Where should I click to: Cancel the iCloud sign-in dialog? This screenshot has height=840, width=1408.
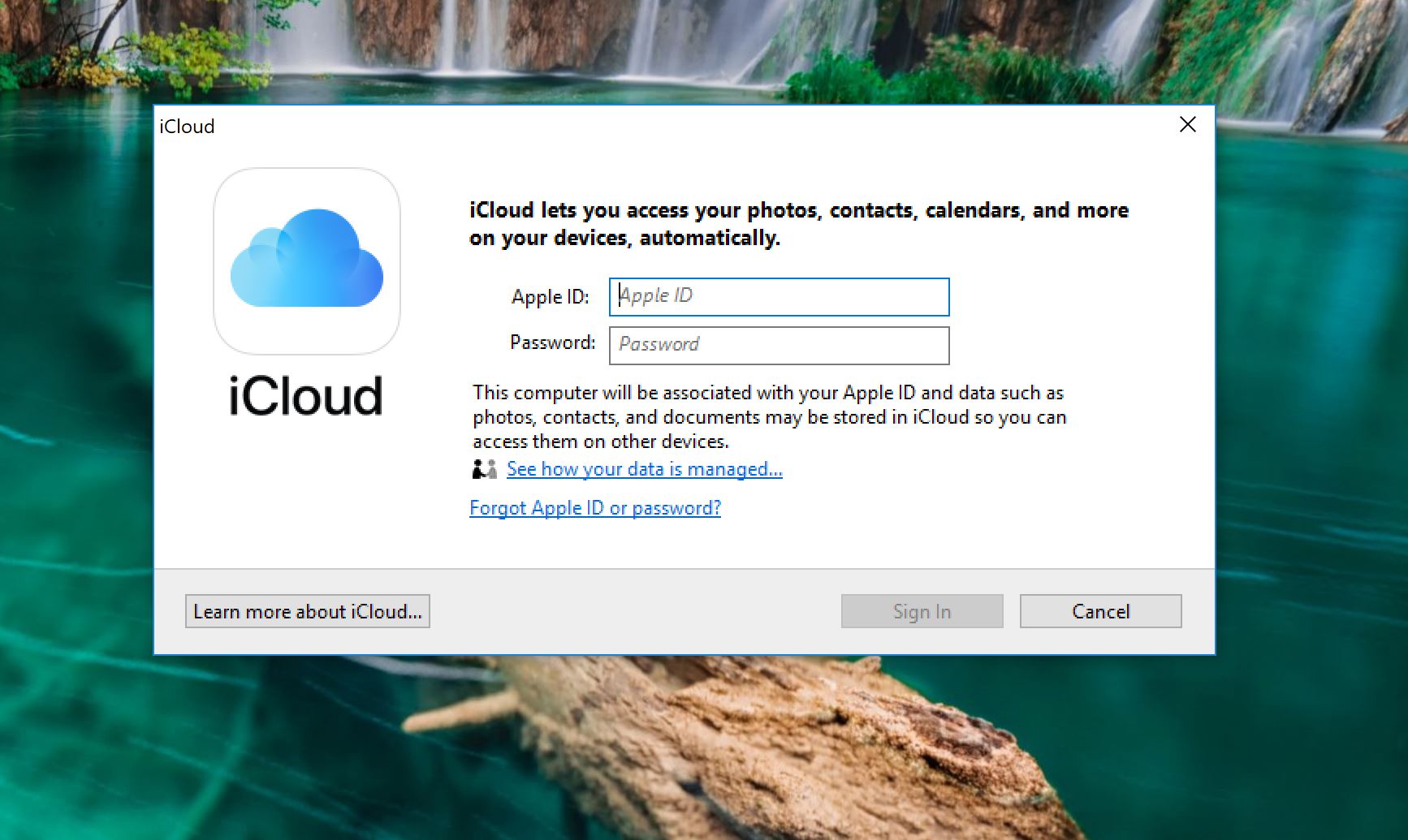click(1100, 611)
